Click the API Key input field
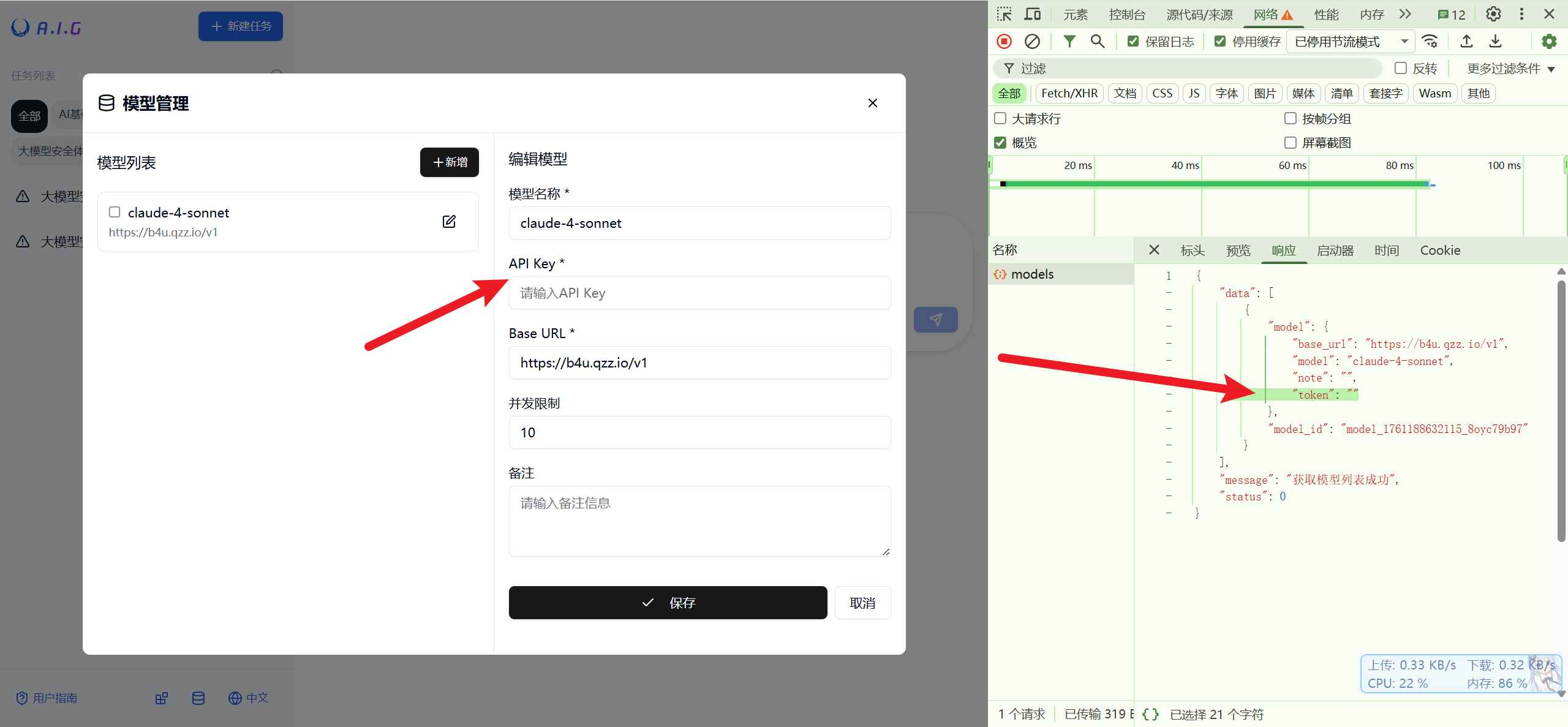This screenshot has width=1568, height=727. click(699, 293)
